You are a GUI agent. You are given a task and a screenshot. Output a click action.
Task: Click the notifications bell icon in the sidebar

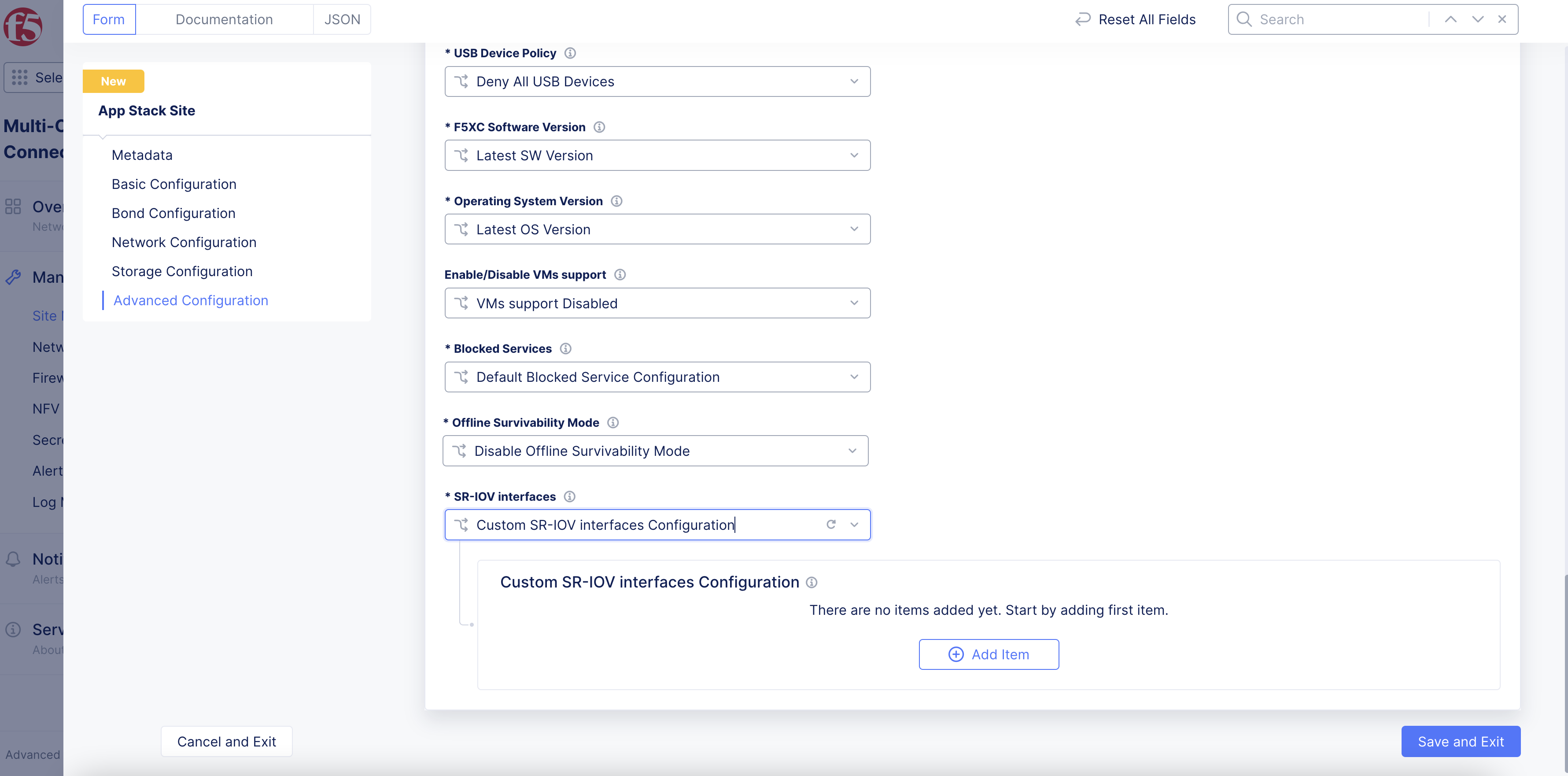pyautogui.click(x=13, y=559)
